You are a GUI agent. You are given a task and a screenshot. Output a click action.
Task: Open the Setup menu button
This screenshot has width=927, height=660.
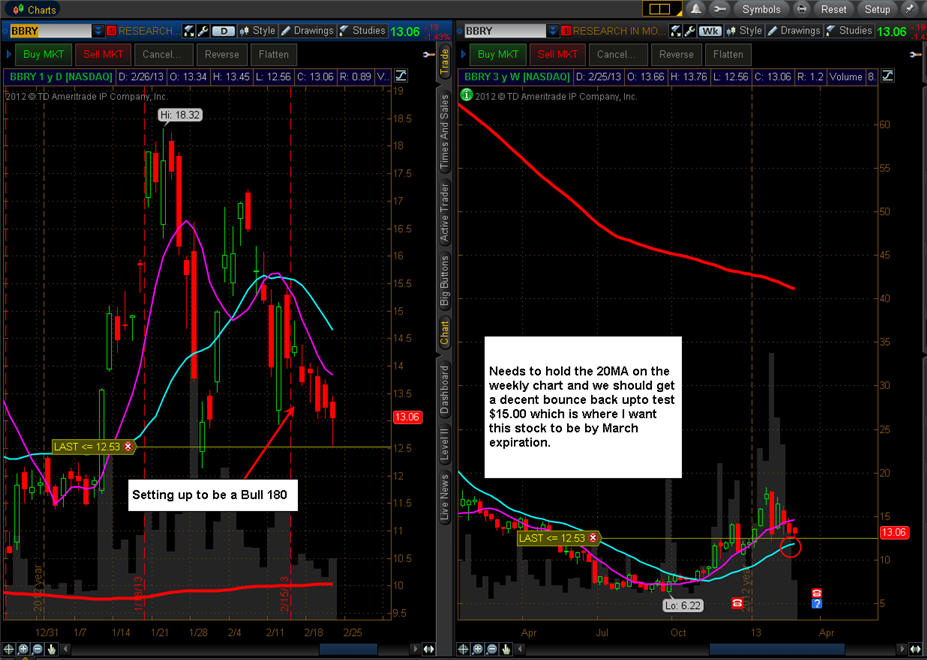[877, 9]
